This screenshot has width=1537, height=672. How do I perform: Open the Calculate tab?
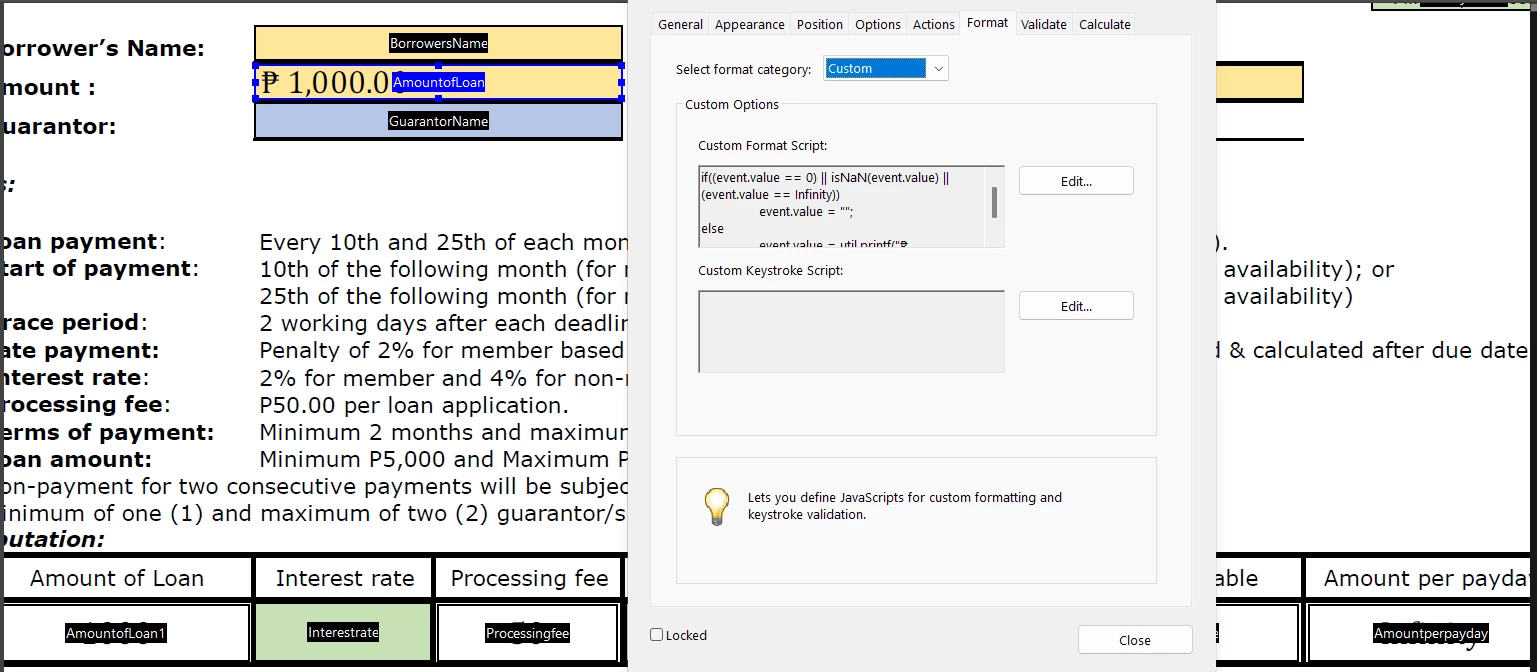(1105, 24)
